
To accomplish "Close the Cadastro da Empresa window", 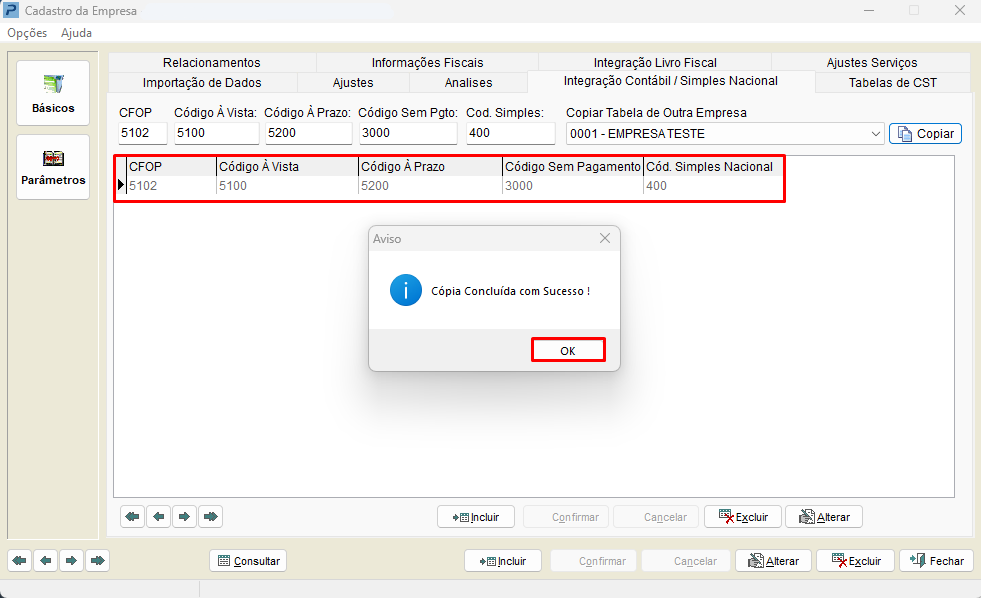I will 960,11.
